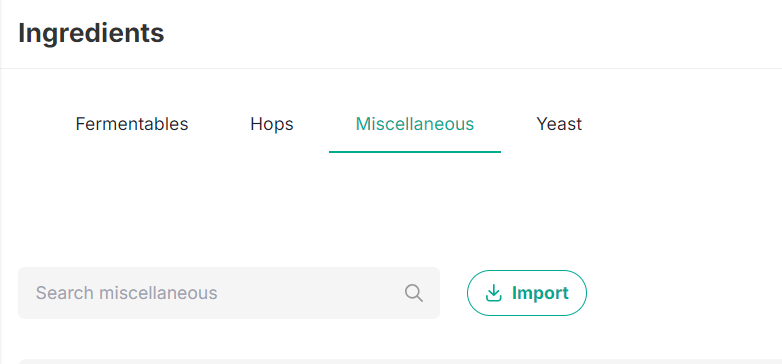Screen dimensions: 782x364
Task: Focus the Search miscellaneous field
Action: (229, 293)
